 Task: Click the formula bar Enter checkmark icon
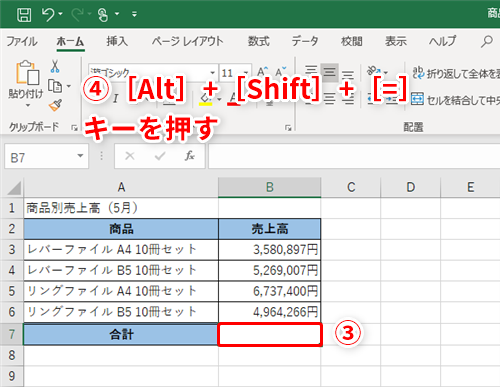[160, 156]
